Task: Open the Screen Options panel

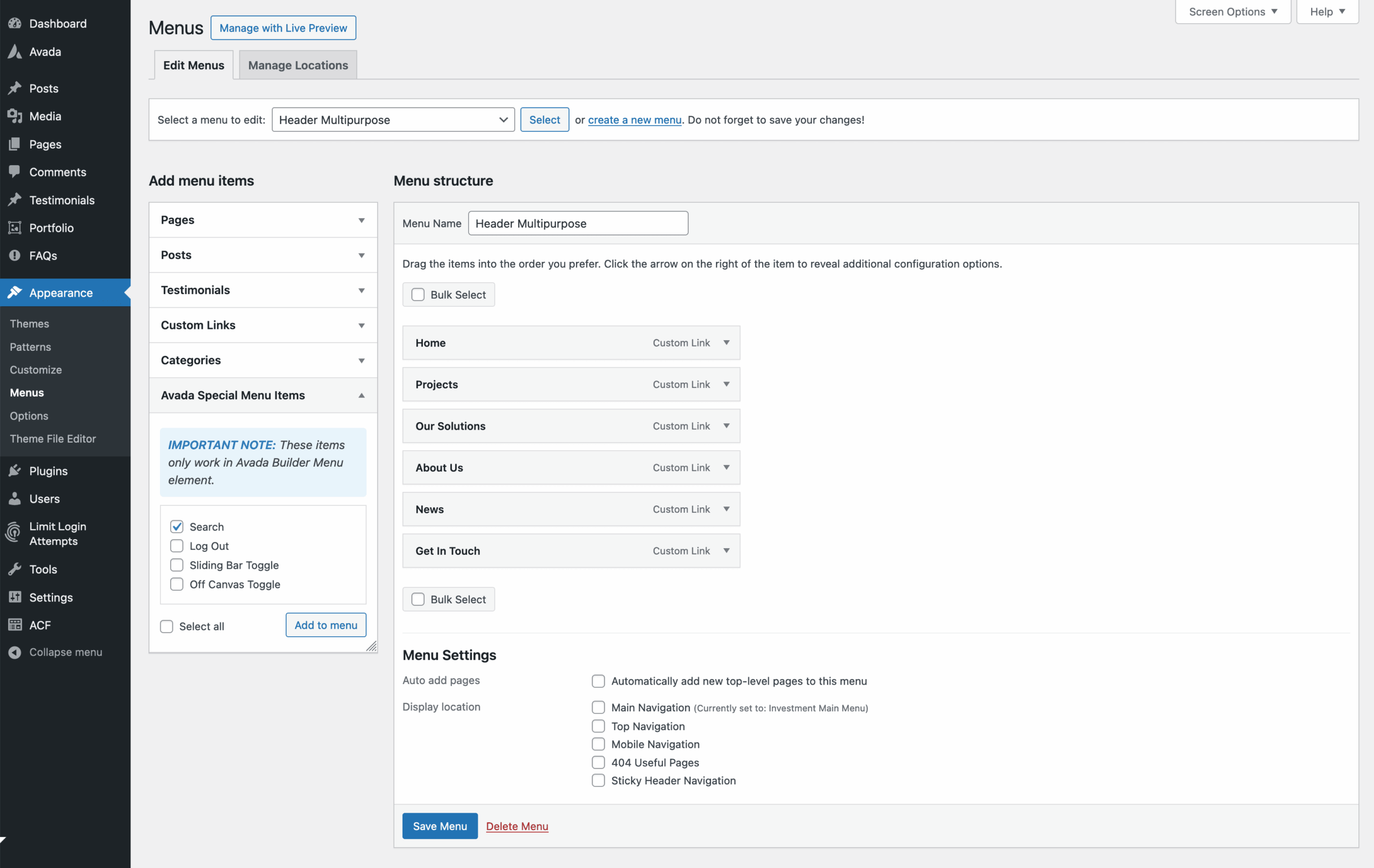Action: pyautogui.click(x=1232, y=11)
